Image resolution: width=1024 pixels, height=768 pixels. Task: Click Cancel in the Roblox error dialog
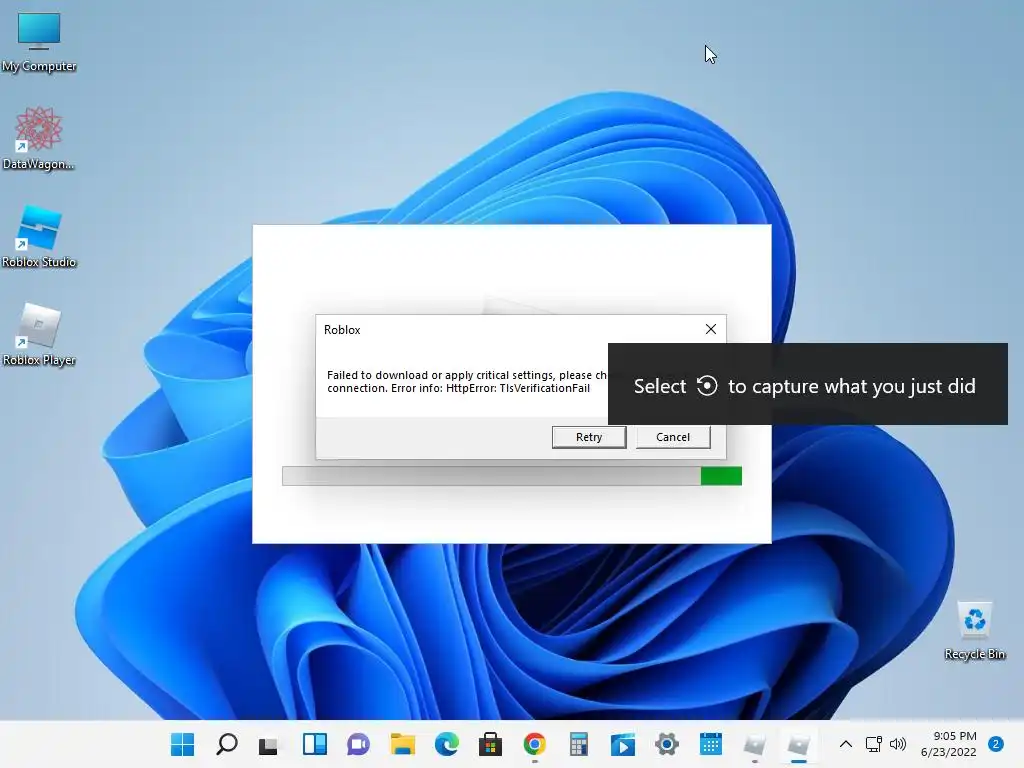(x=673, y=437)
